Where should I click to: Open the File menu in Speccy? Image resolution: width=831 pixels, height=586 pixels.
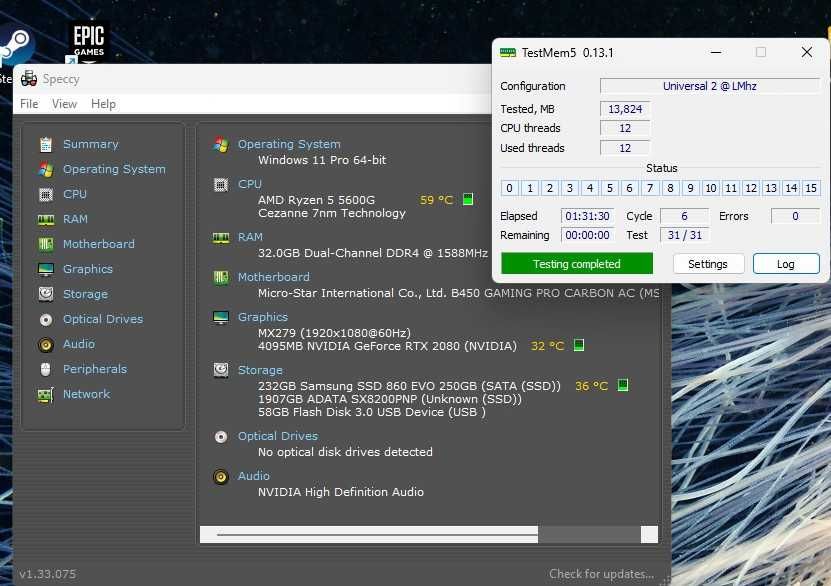coord(29,104)
